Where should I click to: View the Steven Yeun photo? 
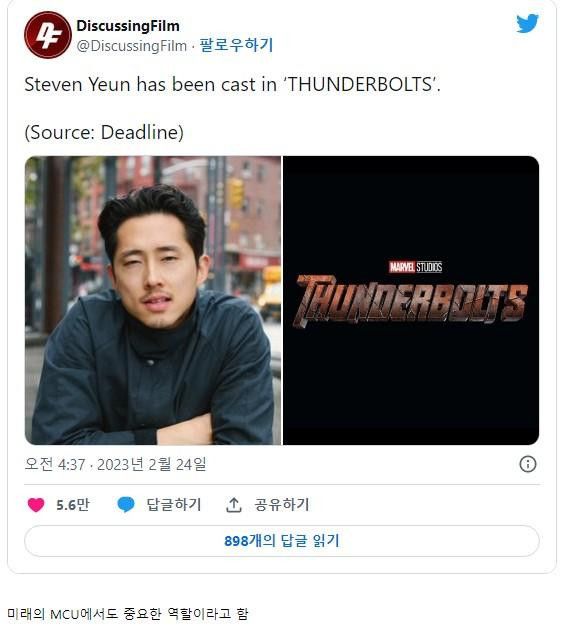pos(153,300)
